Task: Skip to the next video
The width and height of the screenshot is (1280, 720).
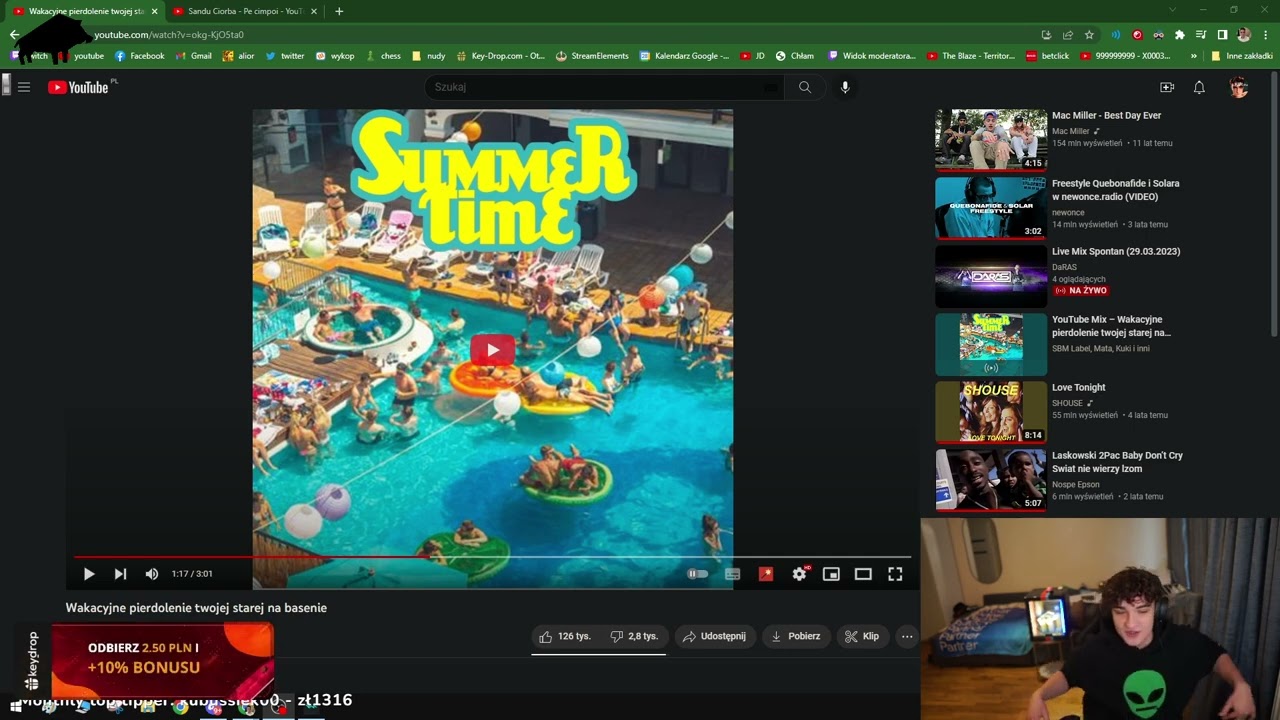Action: tap(120, 574)
